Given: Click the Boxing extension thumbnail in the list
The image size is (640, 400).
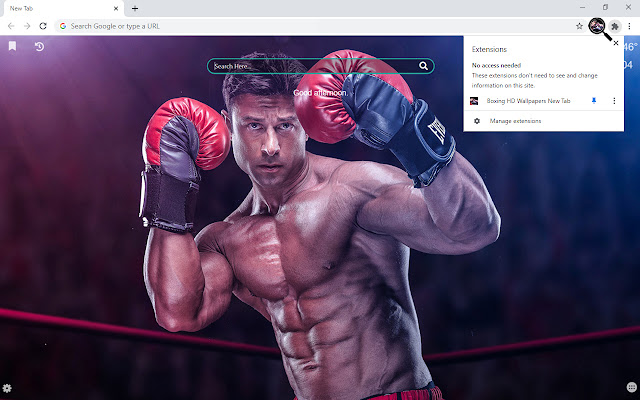Looking at the screenshot, I should coord(474,101).
